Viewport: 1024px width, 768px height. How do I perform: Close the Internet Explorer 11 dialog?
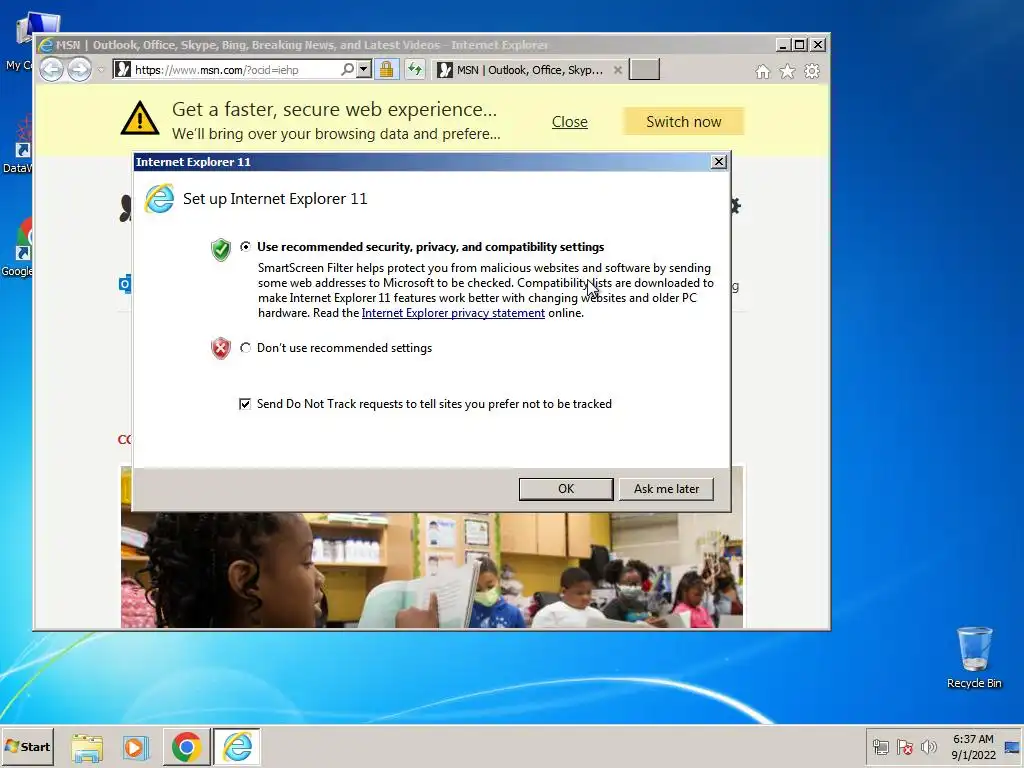point(718,162)
